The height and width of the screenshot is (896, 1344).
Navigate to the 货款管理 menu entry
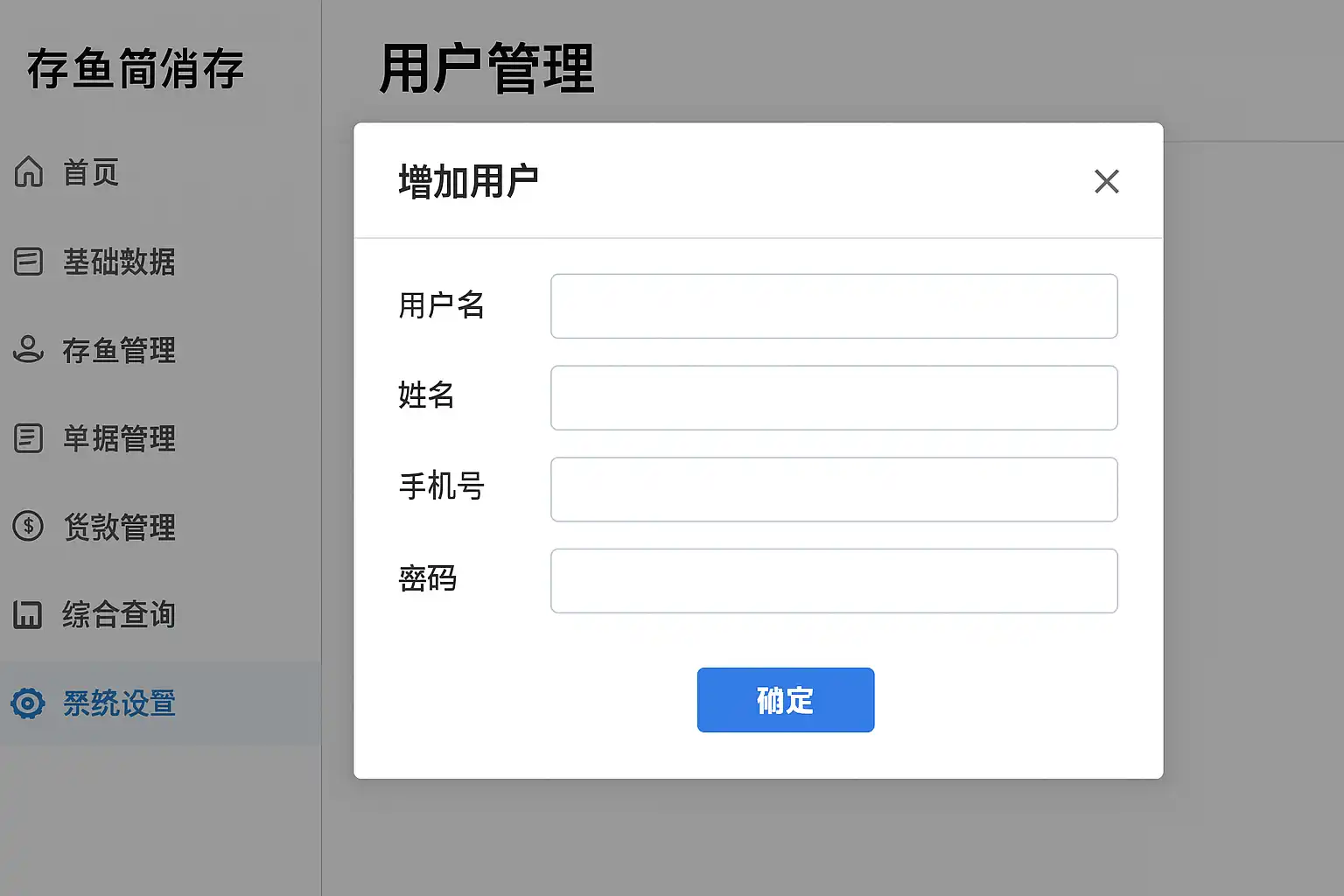pos(119,527)
